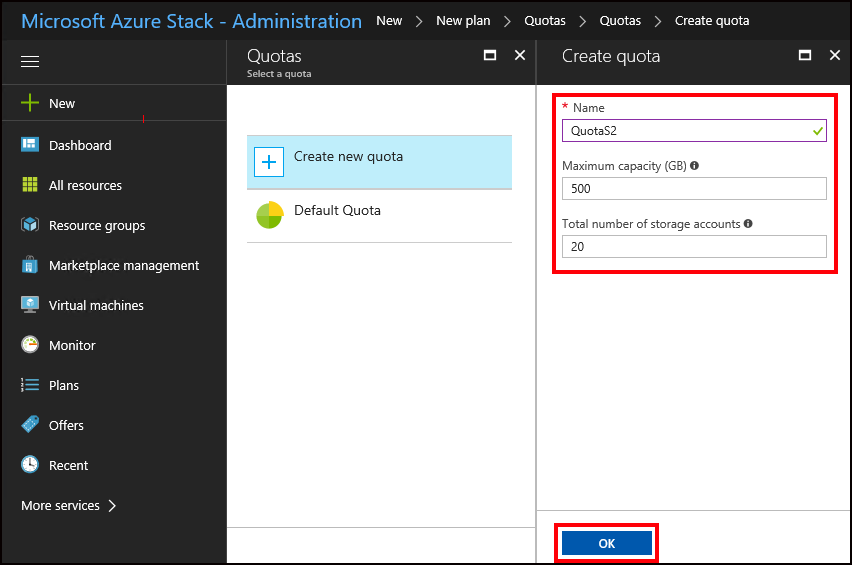Expand More services chevron
Viewport: 852px width, 565px height.
click(112, 506)
